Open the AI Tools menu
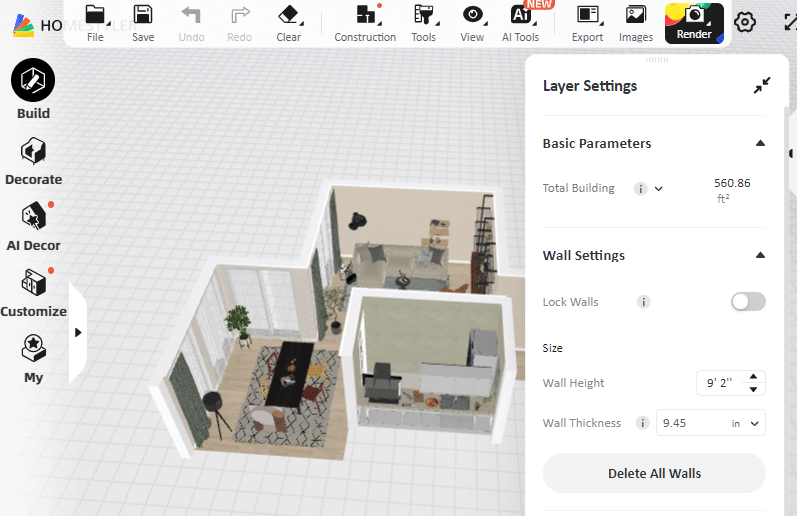This screenshot has height=516, width=797. pyautogui.click(x=520, y=22)
